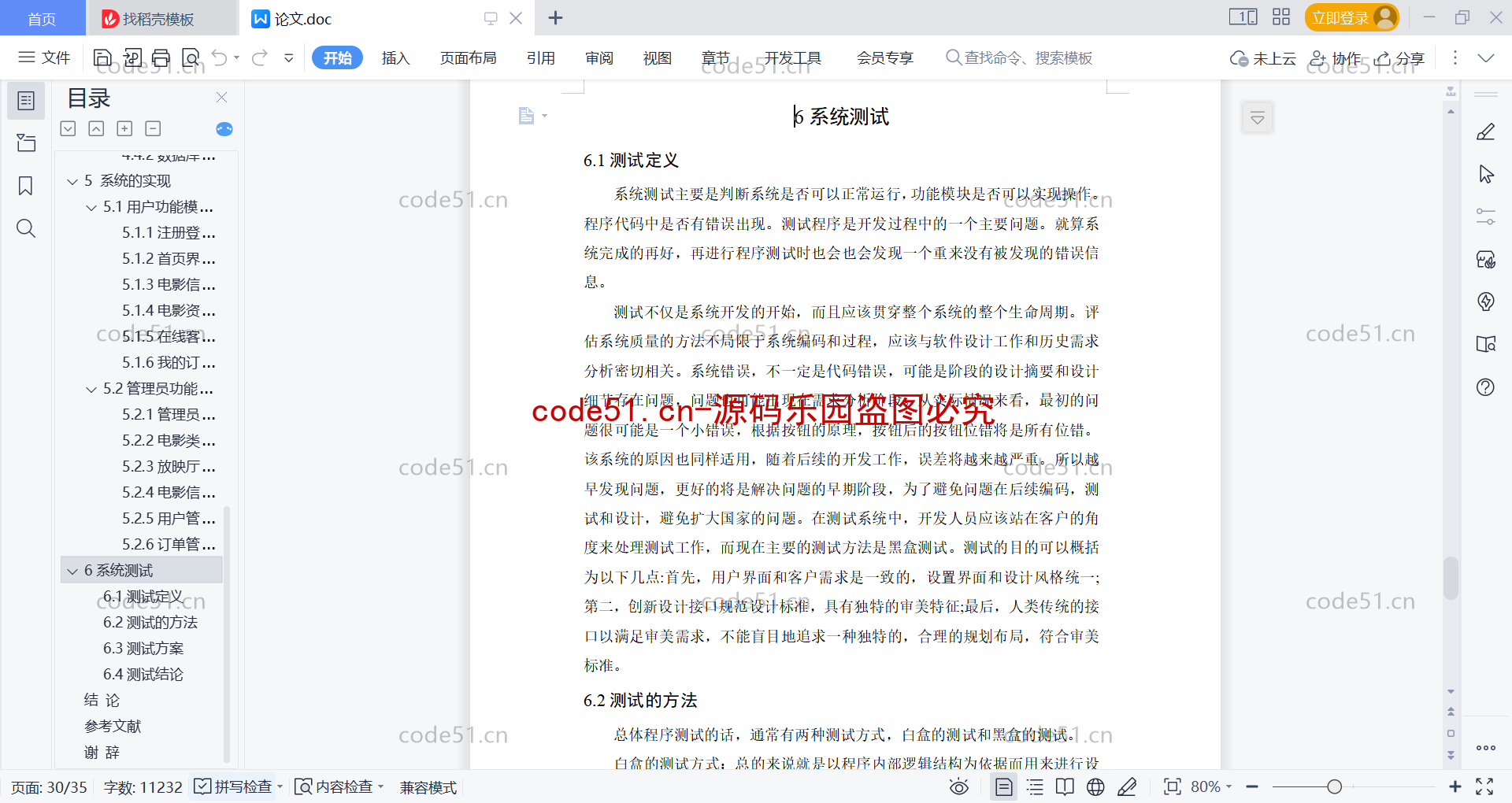Click the plus heading level icon in 目录 pane
Image resolution: width=1512 pixels, height=803 pixels.
coord(124,128)
